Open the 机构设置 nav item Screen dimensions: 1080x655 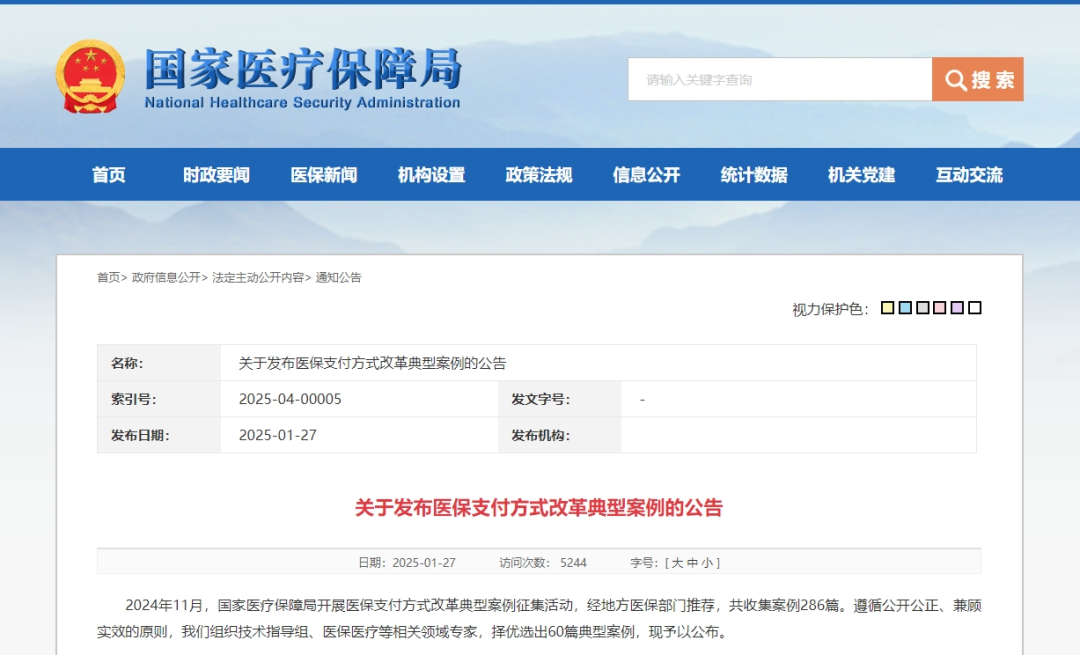coord(431,175)
